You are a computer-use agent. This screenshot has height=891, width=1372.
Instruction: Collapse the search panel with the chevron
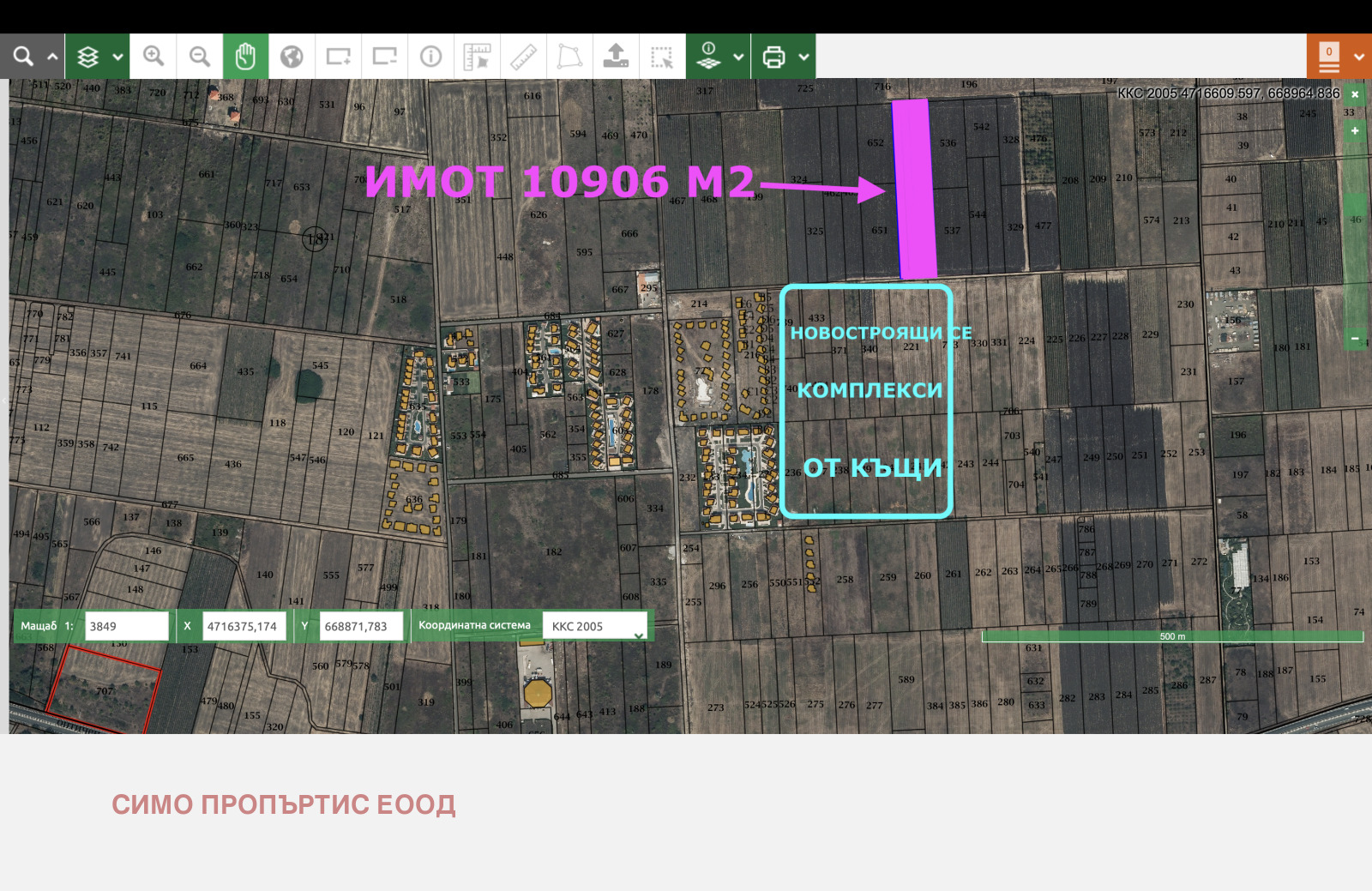52,57
